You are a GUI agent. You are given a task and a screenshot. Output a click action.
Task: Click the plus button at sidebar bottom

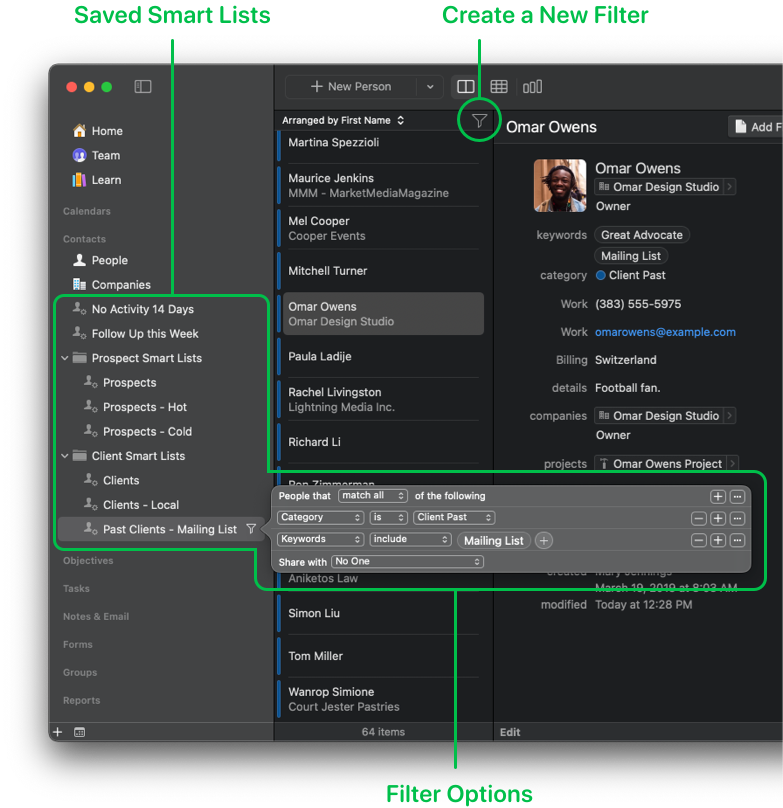point(58,732)
